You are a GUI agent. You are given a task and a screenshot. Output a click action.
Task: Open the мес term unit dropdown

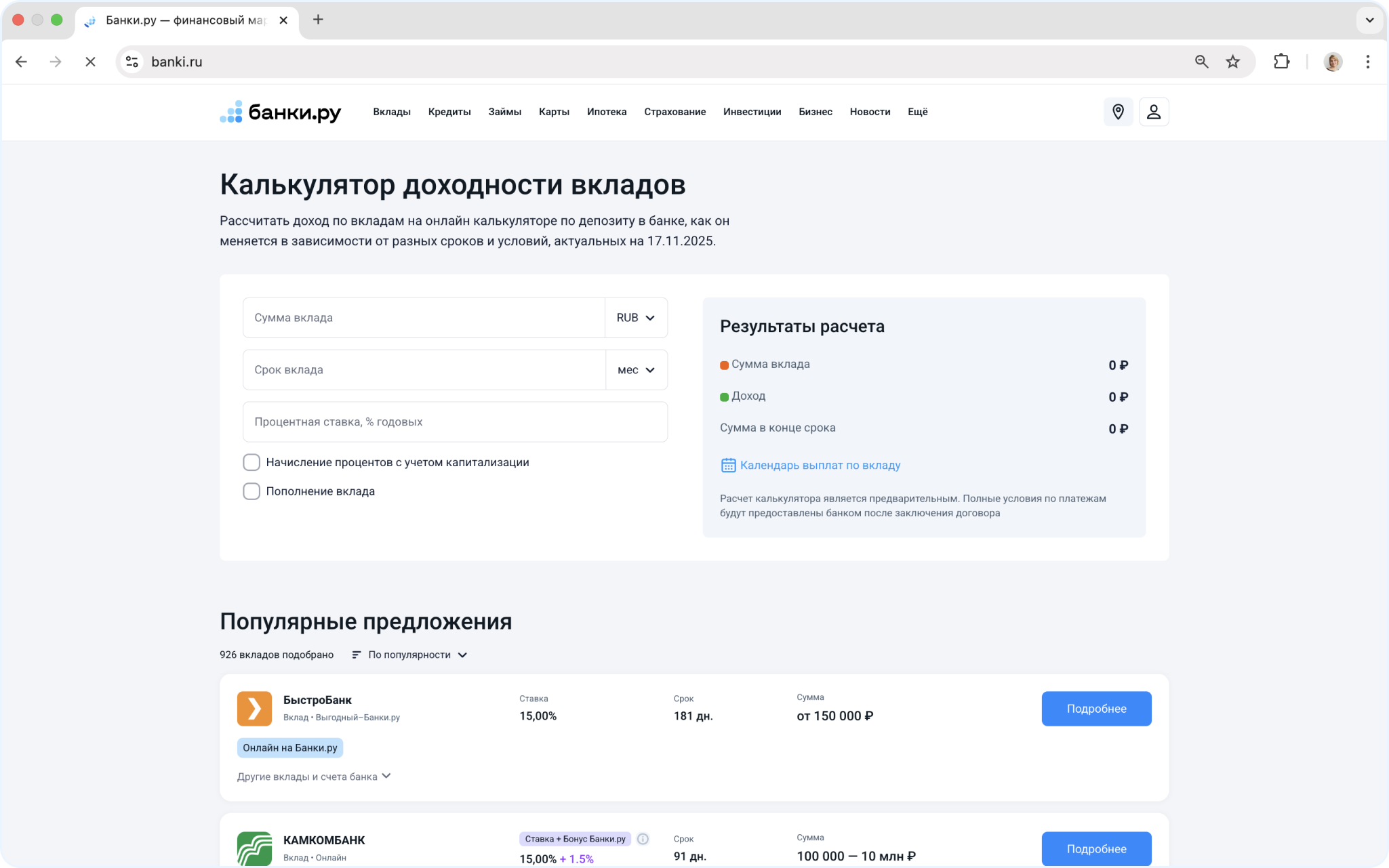(636, 370)
